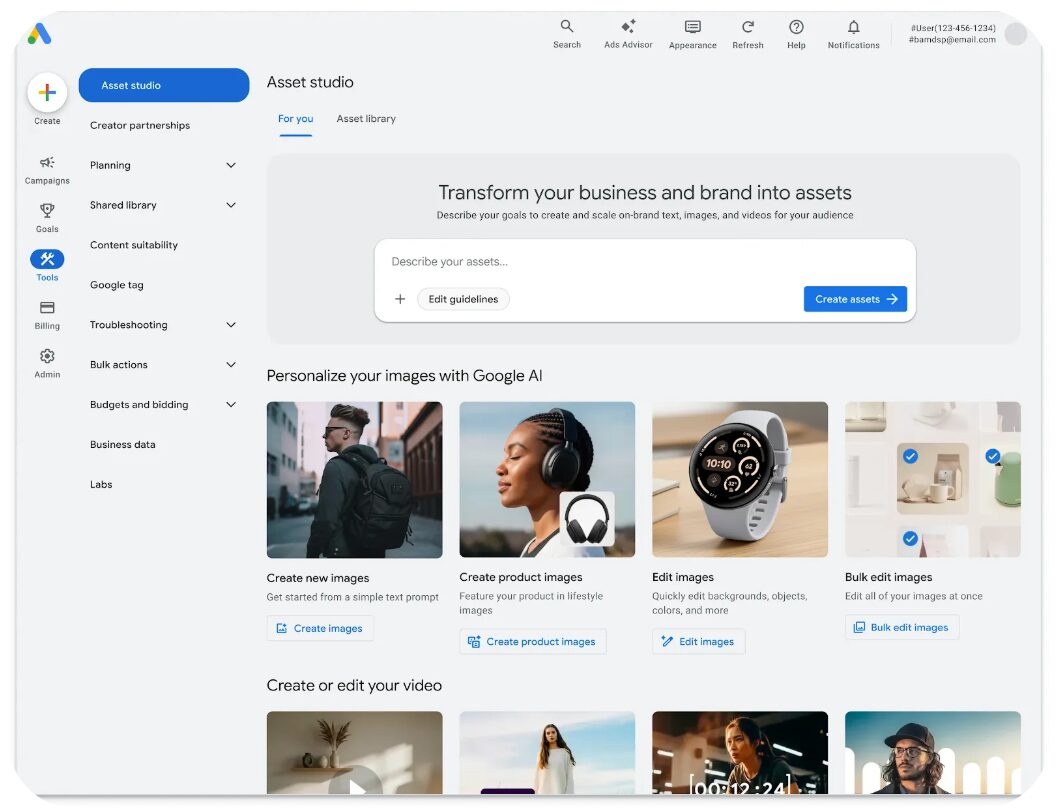Viewport: 1060px width, 808px height.
Task: Open Creator partnerships
Action: click(140, 125)
